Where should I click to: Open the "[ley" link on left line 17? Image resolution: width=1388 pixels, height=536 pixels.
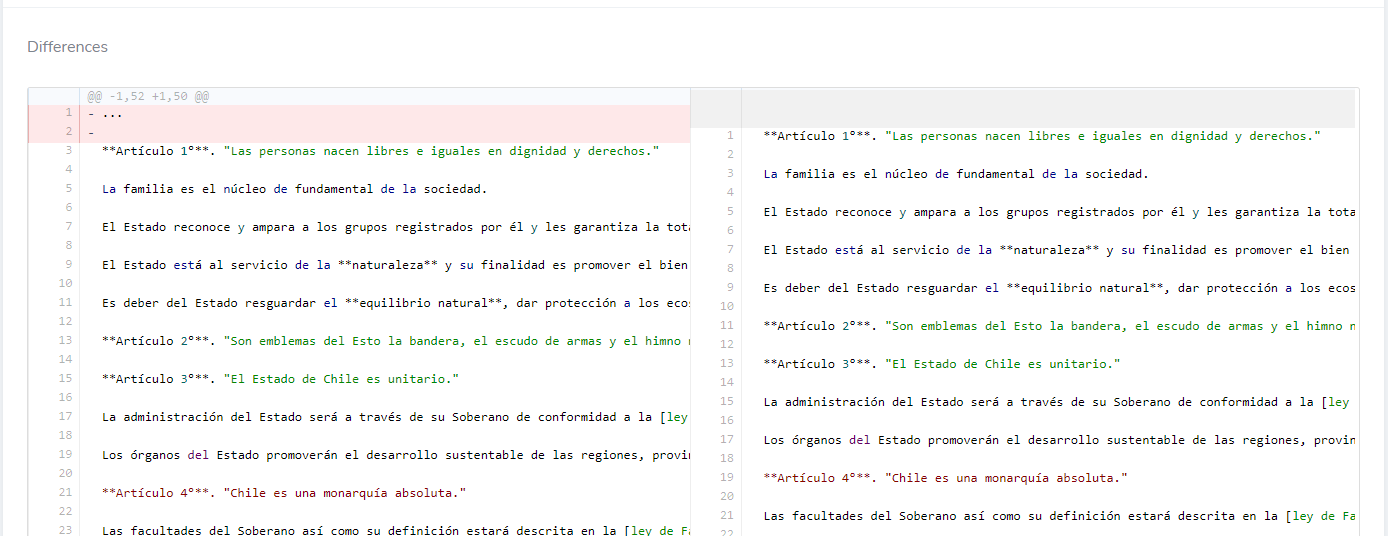pos(674,417)
